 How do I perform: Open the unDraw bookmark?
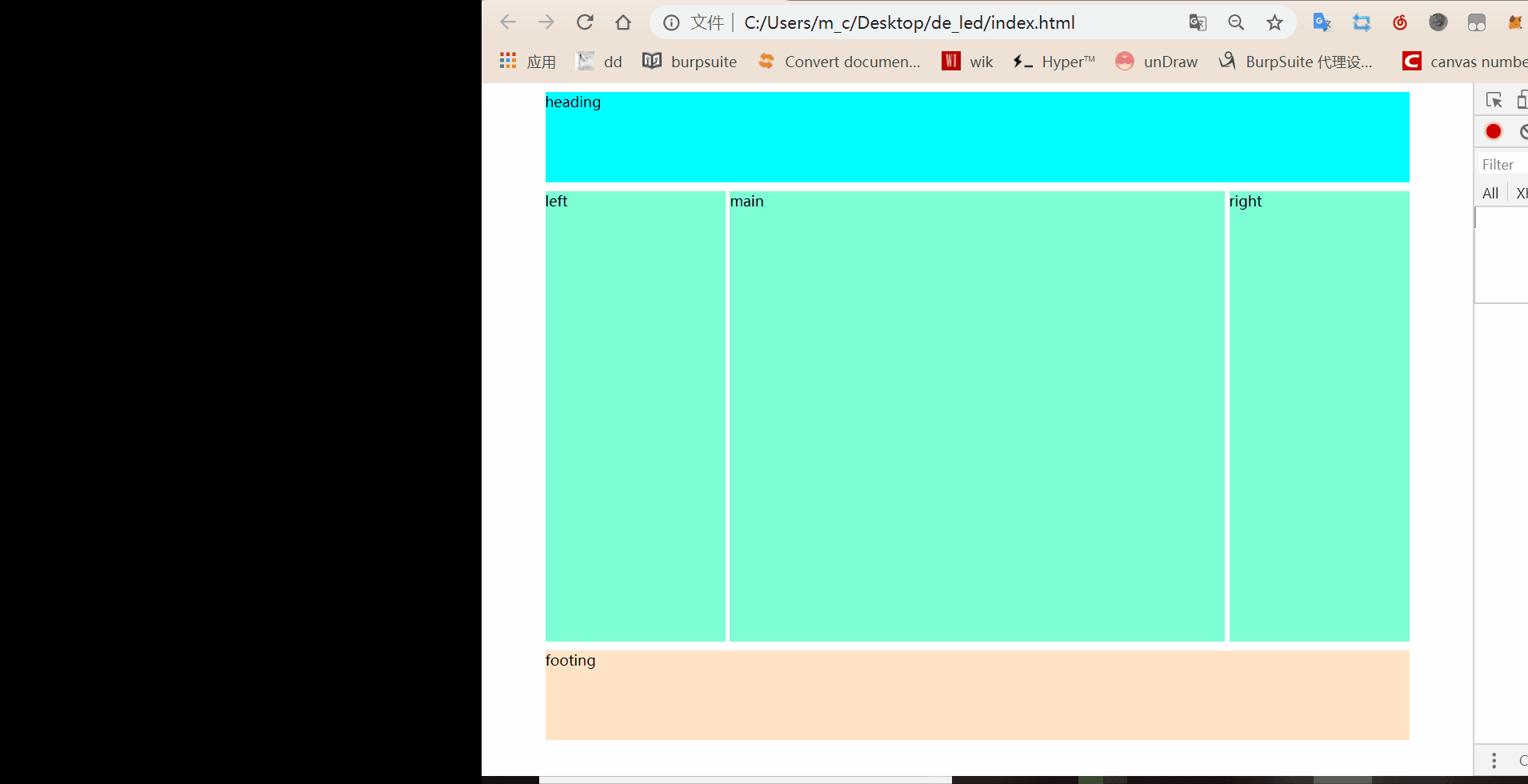coord(1156,62)
